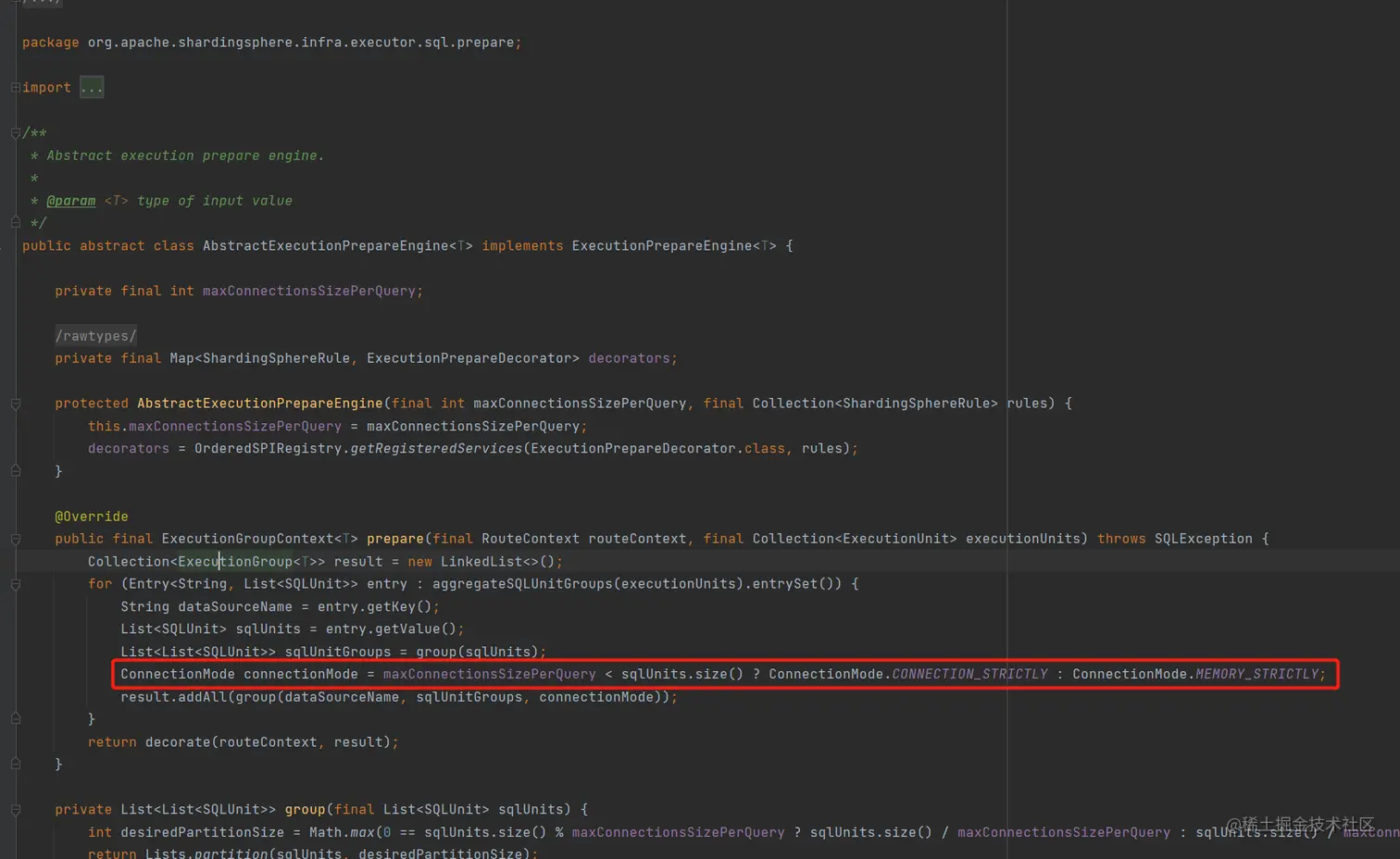This screenshot has height=859, width=1400.
Task: Click decorators in the private final Map field
Action: 630,359
